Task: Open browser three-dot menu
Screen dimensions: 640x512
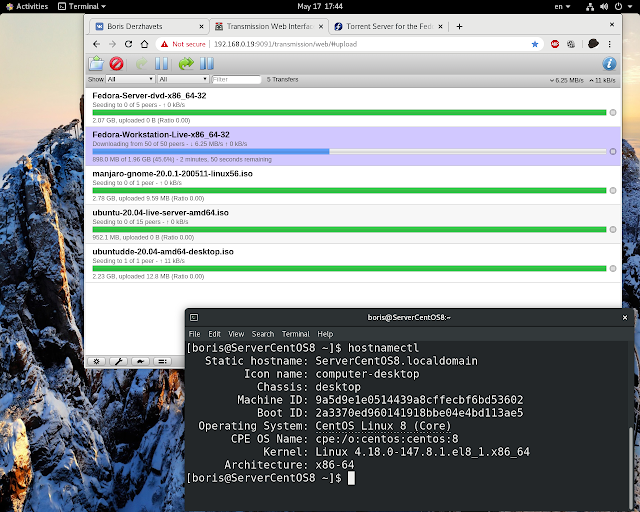Action: tap(609, 44)
